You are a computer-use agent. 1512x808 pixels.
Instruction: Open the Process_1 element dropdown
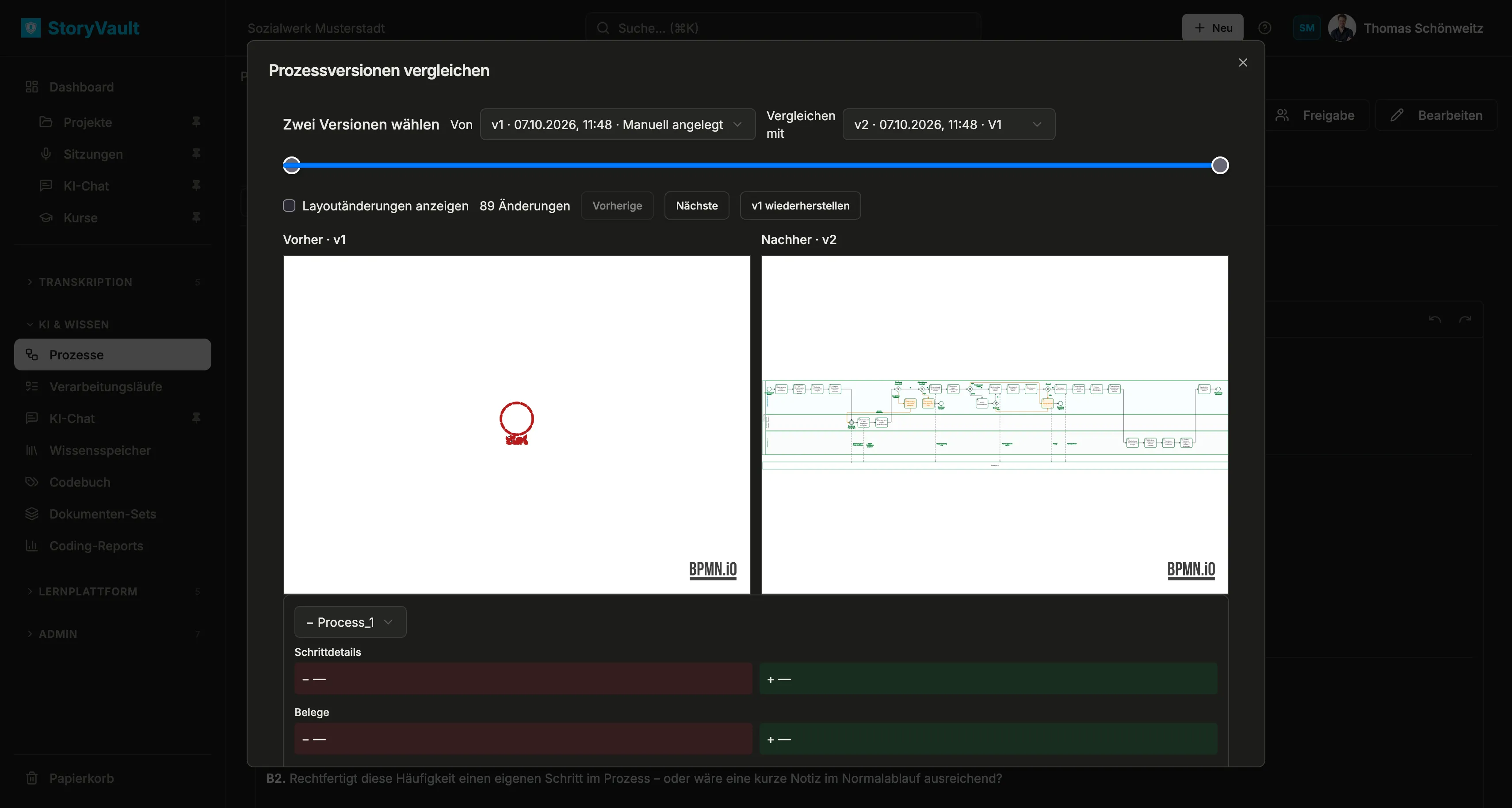tap(350, 622)
